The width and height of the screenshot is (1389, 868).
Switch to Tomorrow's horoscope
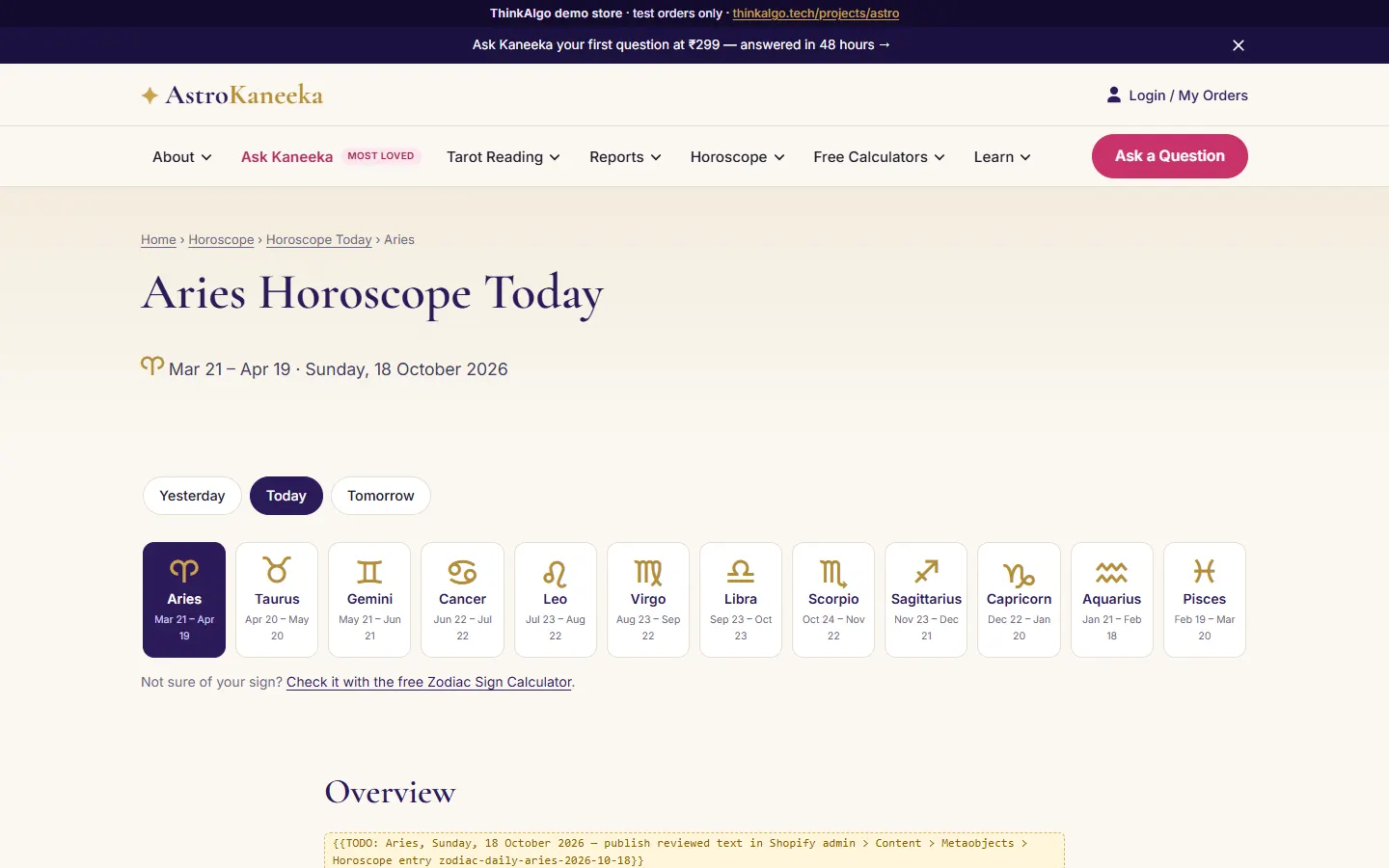(x=381, y=496)
